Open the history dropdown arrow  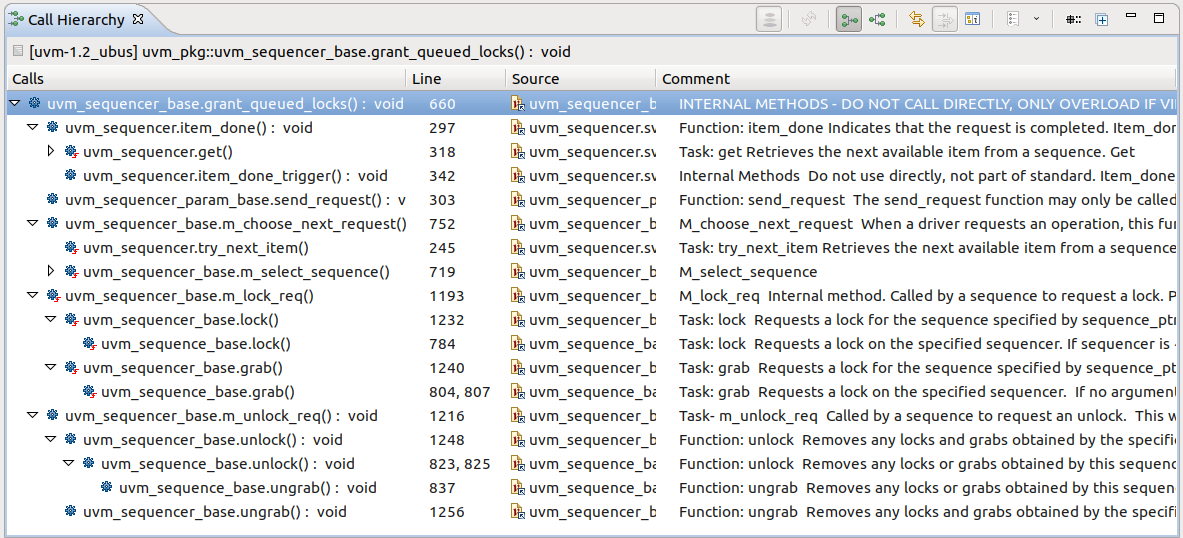coord(1036,19)
